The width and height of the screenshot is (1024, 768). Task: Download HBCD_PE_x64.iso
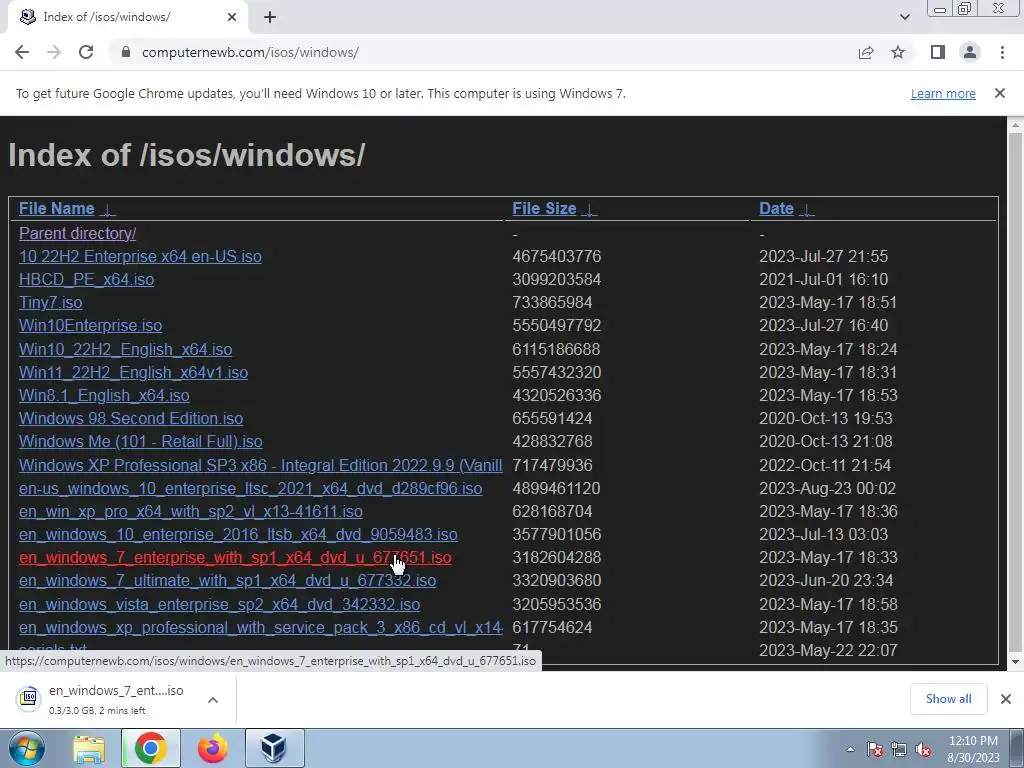(86, 280)
